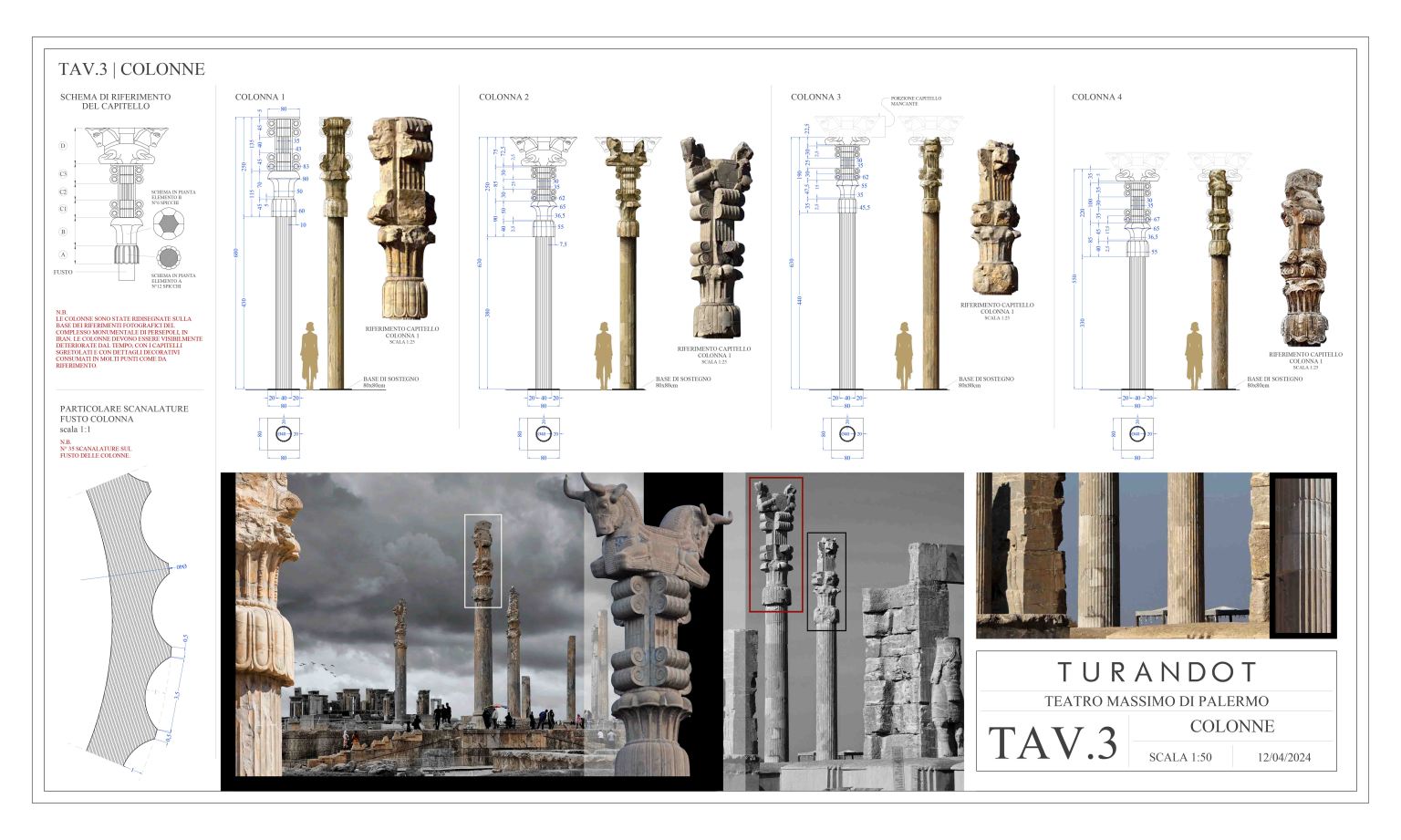The image size is (1401, 840).
Task: Click the COLONNA 2 heading
Action: click(x=503, y=97)
